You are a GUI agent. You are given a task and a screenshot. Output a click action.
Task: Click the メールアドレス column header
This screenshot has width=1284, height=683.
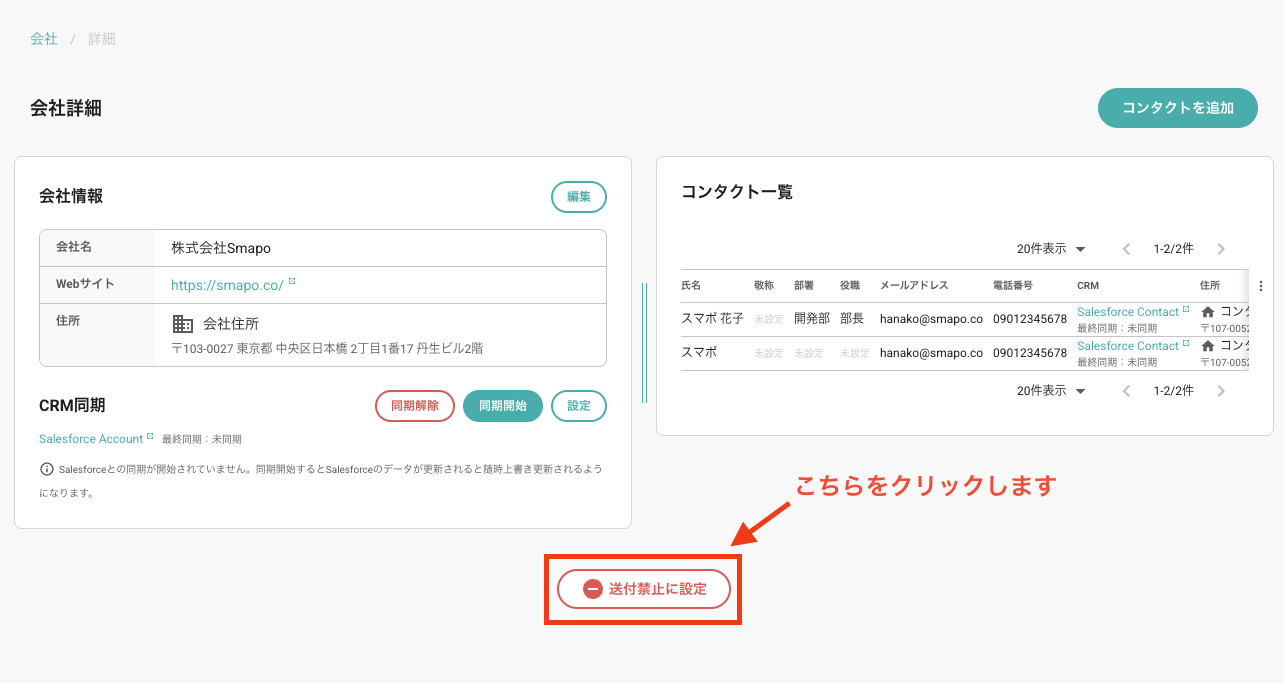coord(914,286)
